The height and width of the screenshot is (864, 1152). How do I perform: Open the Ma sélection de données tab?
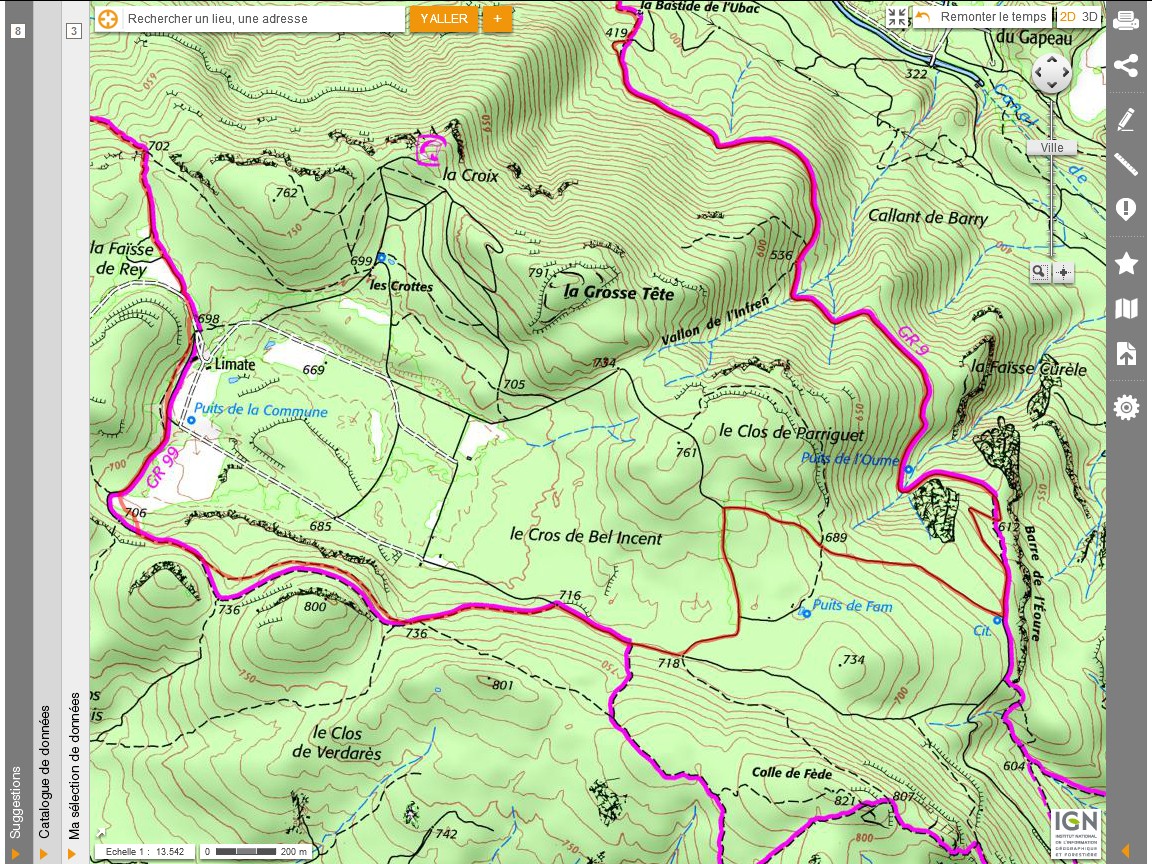(x=73, y=766)
